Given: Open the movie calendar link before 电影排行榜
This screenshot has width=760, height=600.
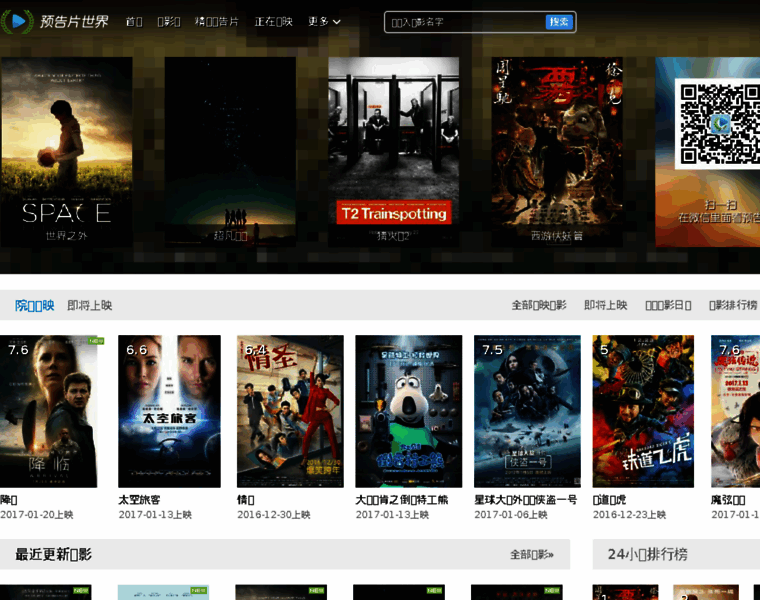Looking at the screenshot, I should point(668,305).
